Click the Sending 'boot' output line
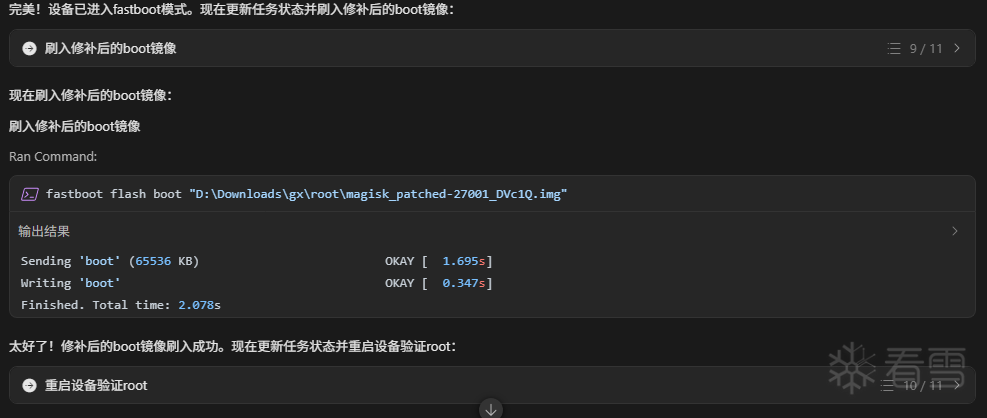987x418 pixels. [110, 261]
